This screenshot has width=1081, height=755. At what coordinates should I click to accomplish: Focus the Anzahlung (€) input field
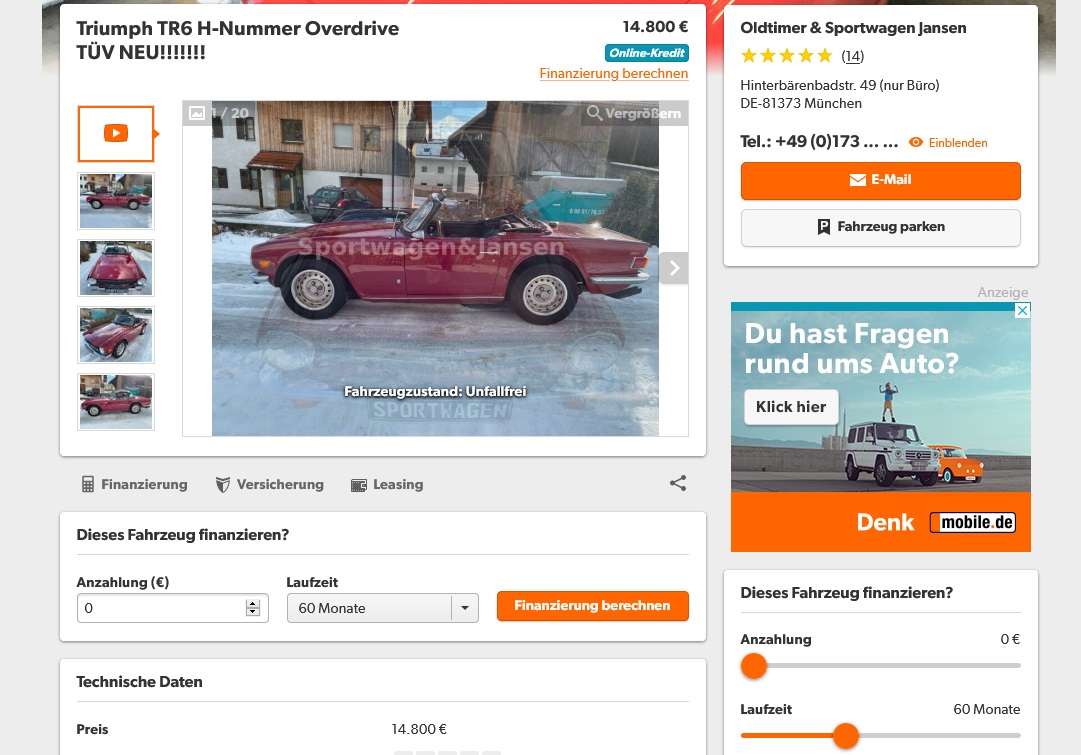(x=172, y=608)
